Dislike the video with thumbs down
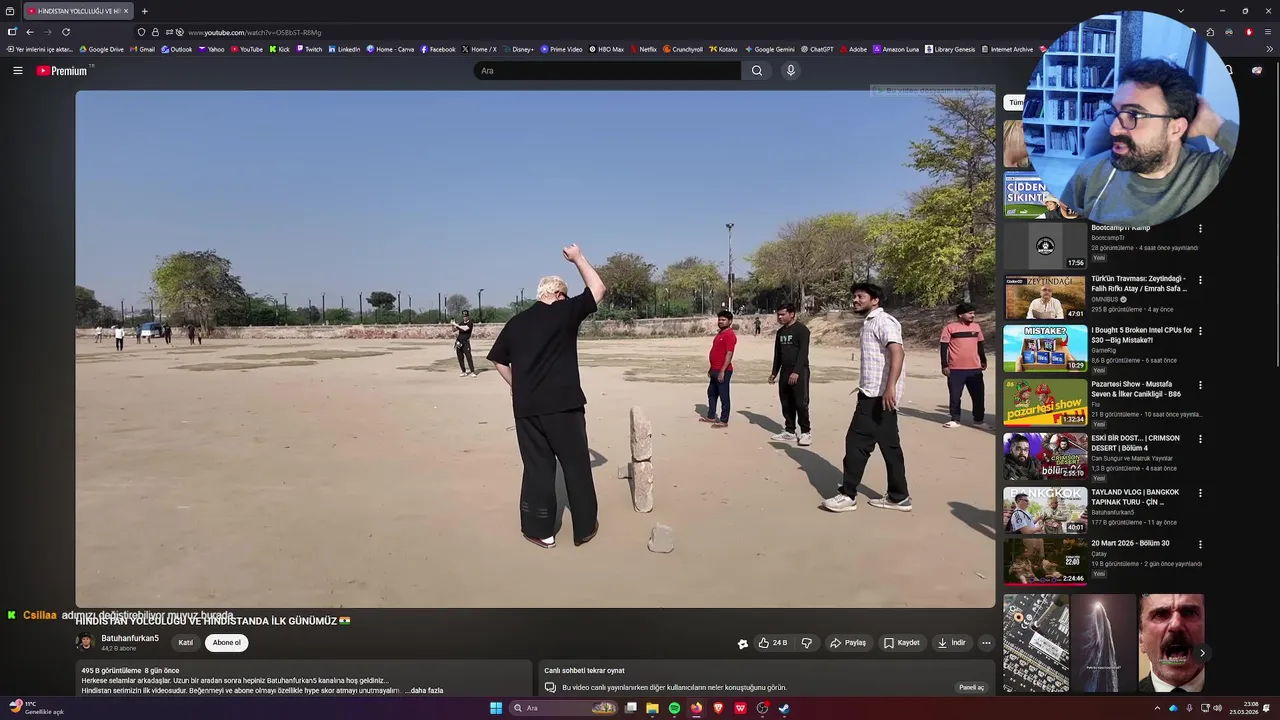Screen dimensions: 1280x720 tap(807, 643)
